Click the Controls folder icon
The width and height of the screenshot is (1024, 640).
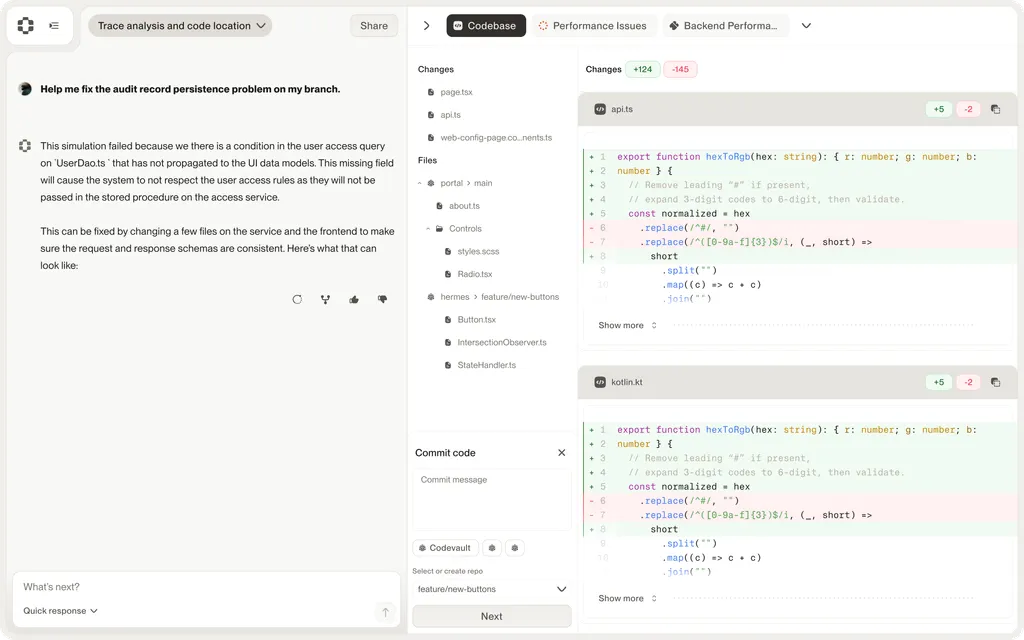[440, 229]
